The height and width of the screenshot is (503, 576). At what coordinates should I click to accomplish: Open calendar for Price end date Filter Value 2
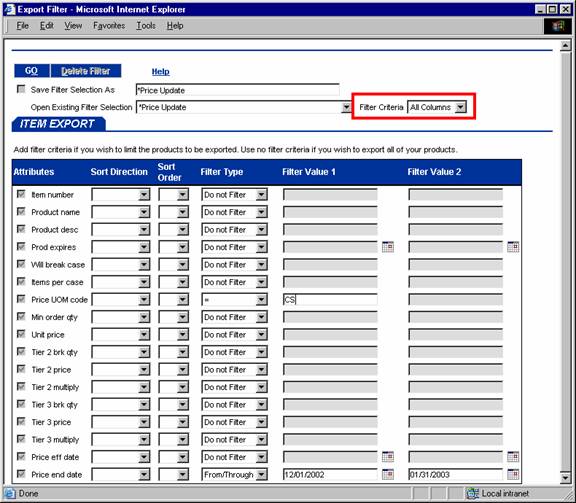[x=513, y=474]
